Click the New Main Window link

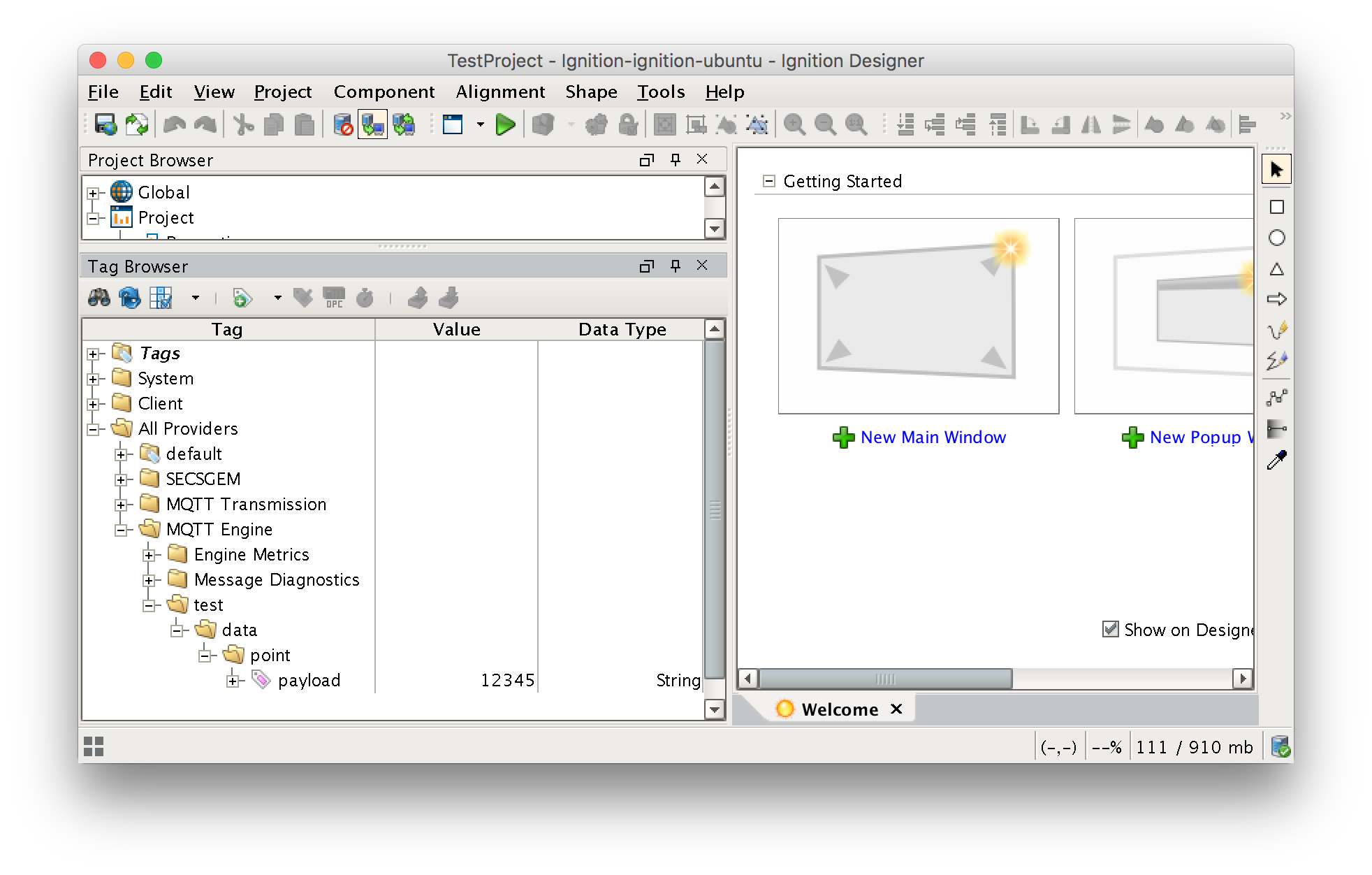933,437
